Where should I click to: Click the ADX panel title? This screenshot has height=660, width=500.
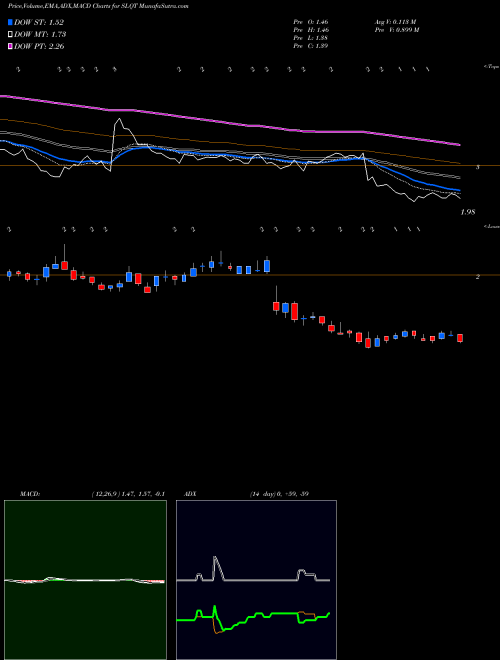pos(191,494)
